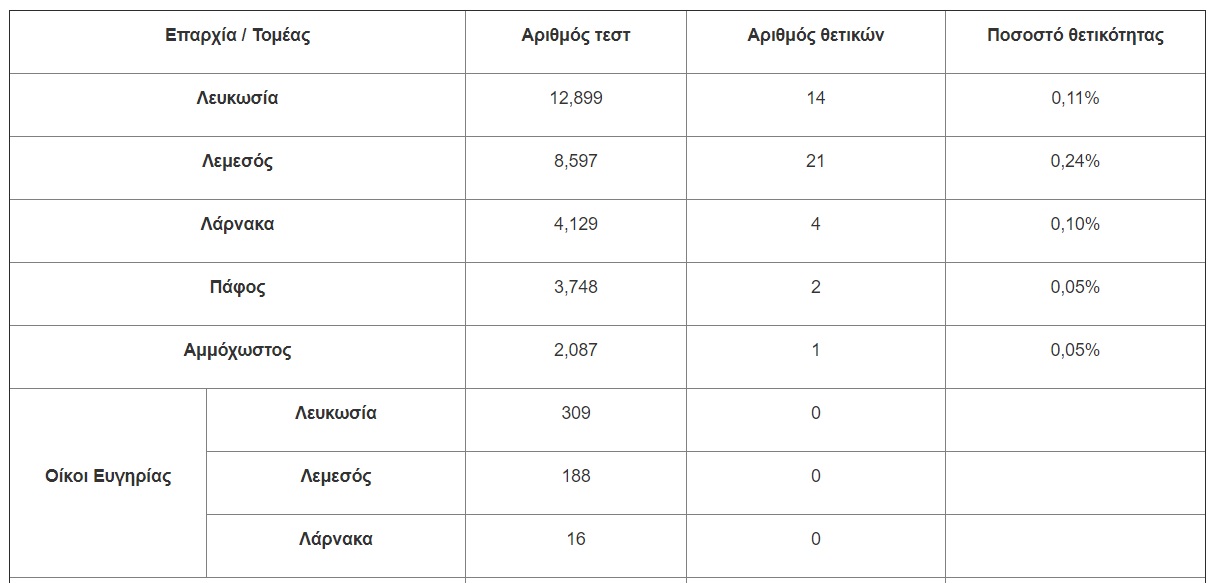Select the 309 tests cell
Image resolution: width=1210 pixels, height=583 pixels.
[576, 413]
